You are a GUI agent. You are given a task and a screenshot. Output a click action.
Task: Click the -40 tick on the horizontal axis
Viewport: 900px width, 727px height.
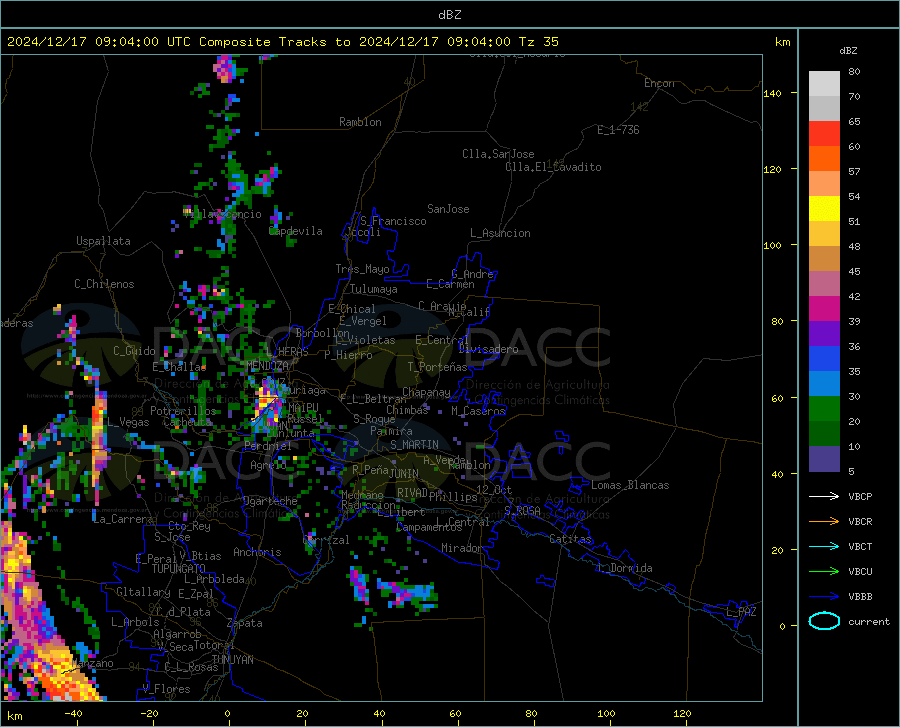tap(73, 713)
